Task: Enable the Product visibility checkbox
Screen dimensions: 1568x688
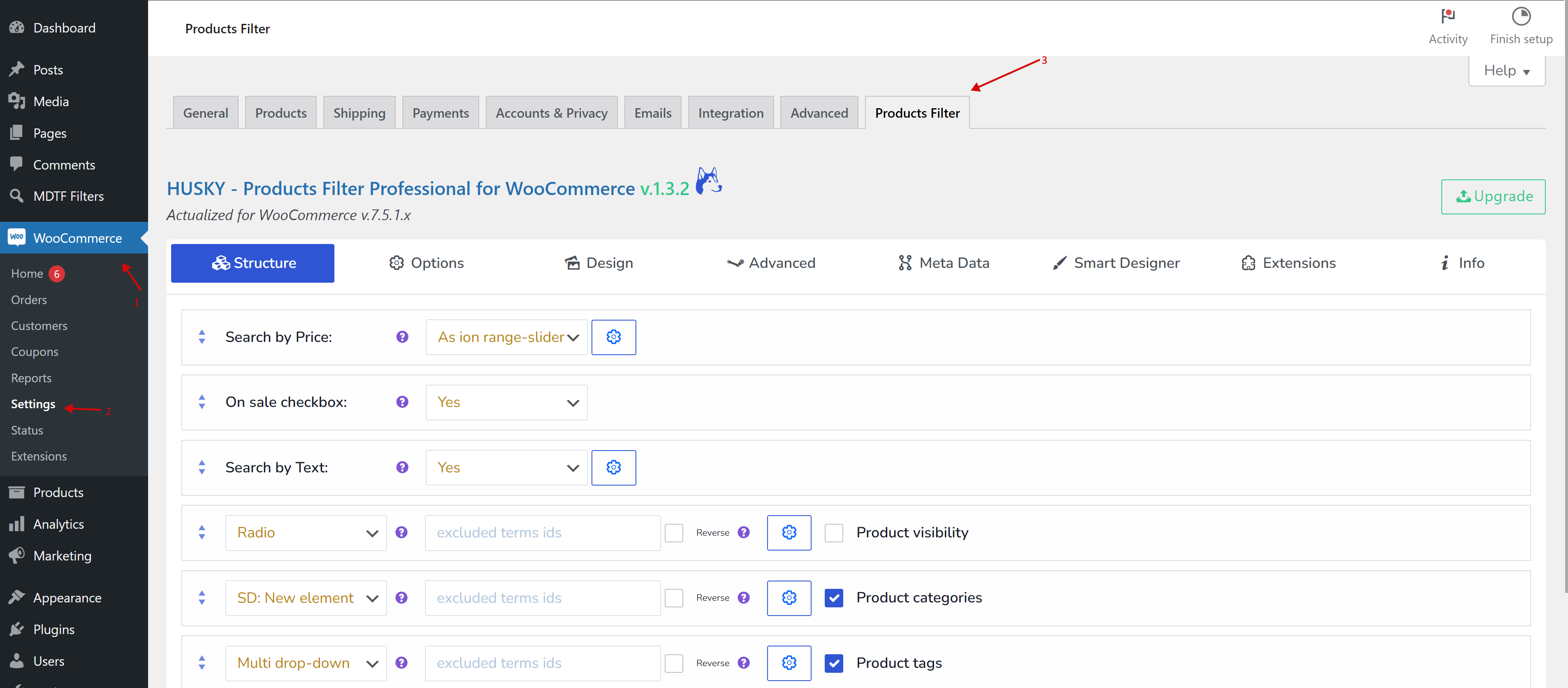Action: [833, 533]
